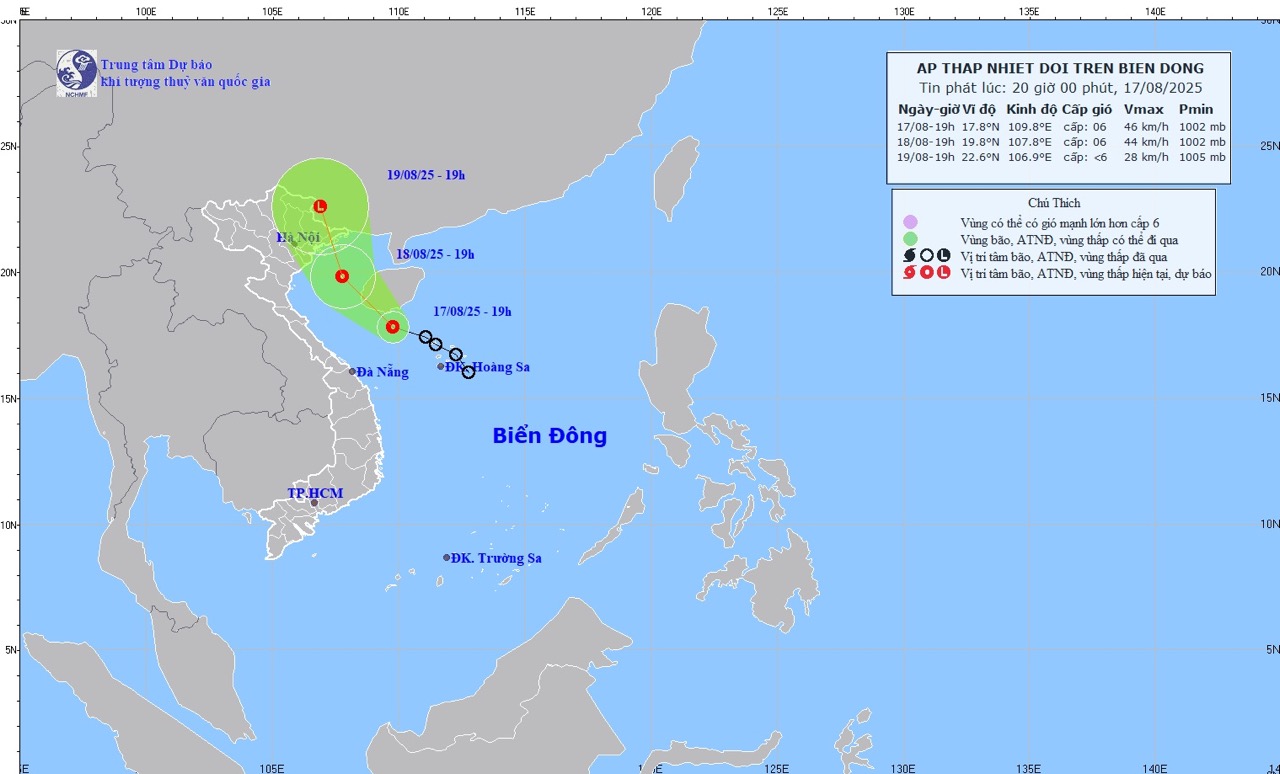Click the NCHMF forecast center logo
Screen dimensions: 1280x774
(77, 72)
